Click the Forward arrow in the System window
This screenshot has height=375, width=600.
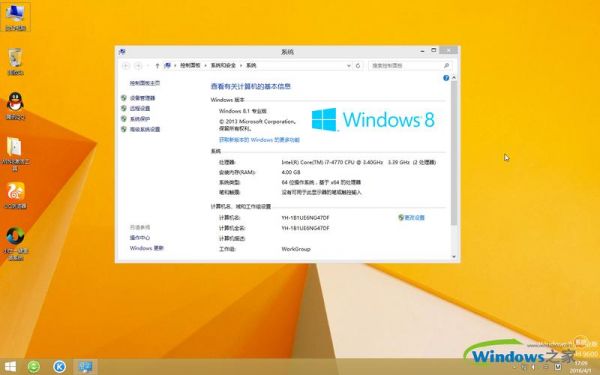point(139,66)
